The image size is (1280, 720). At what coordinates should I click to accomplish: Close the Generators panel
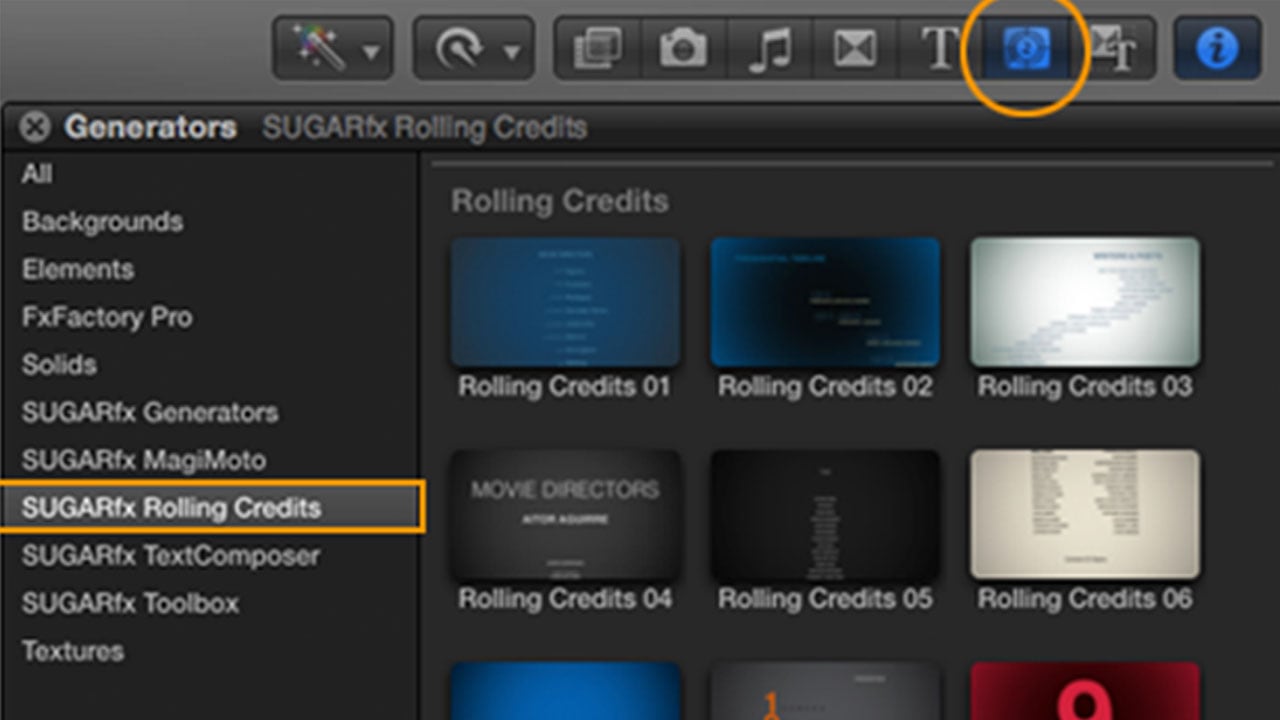35,128
